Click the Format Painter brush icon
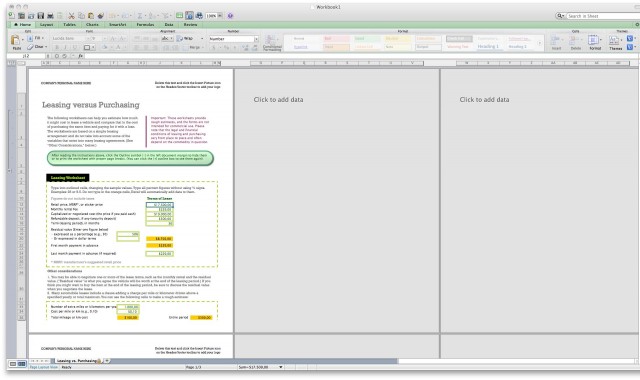640x380 pixels. [x=100, y=16]
